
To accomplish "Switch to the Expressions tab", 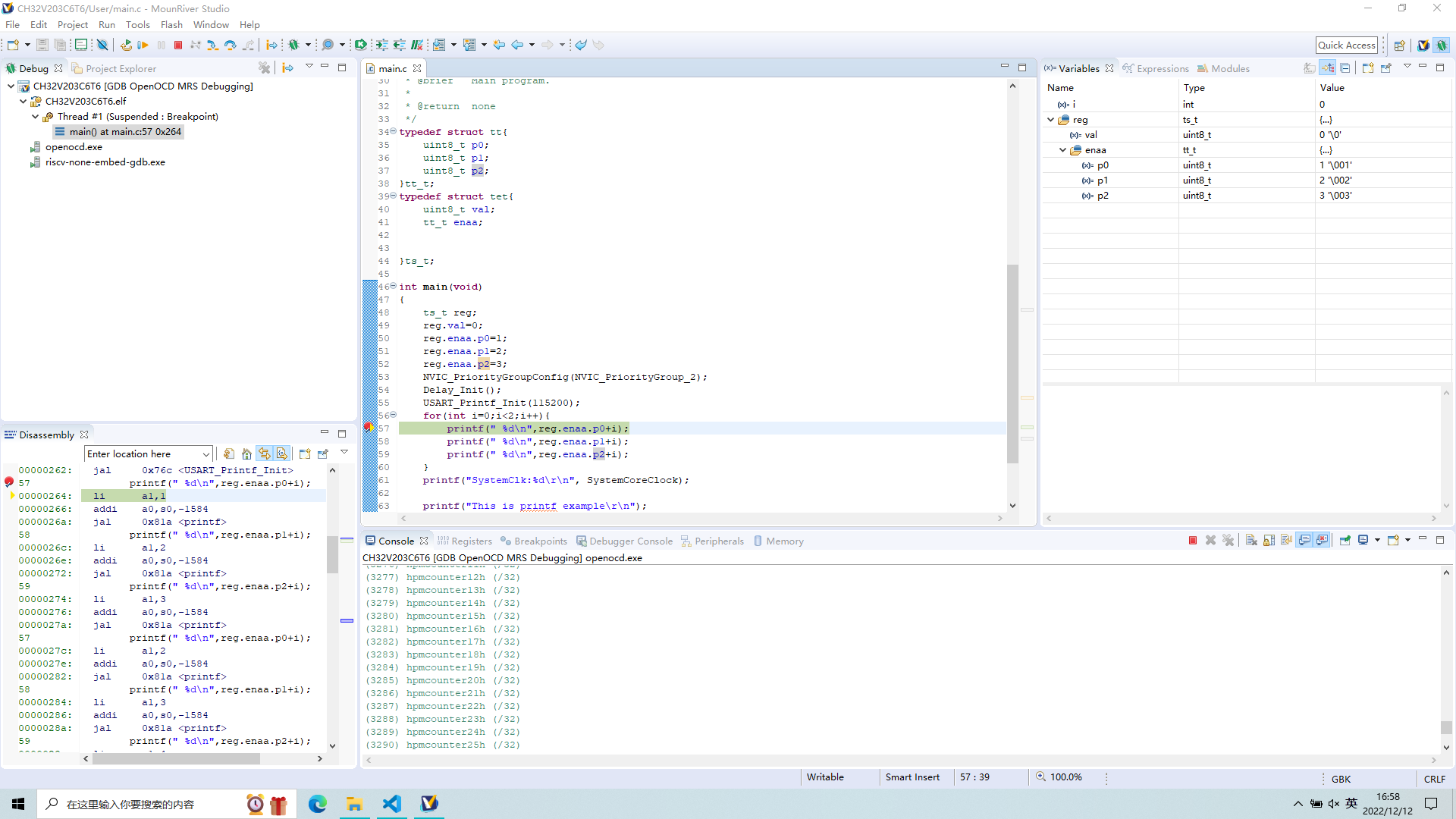I will click(x=1156, y=68).
